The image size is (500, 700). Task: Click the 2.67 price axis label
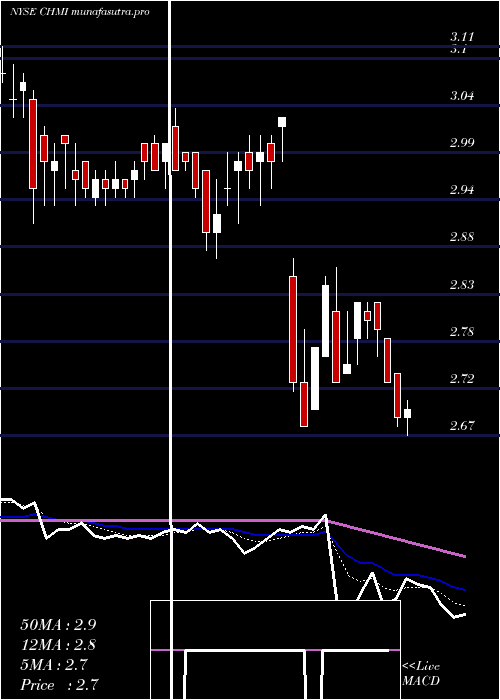point(462,426)
